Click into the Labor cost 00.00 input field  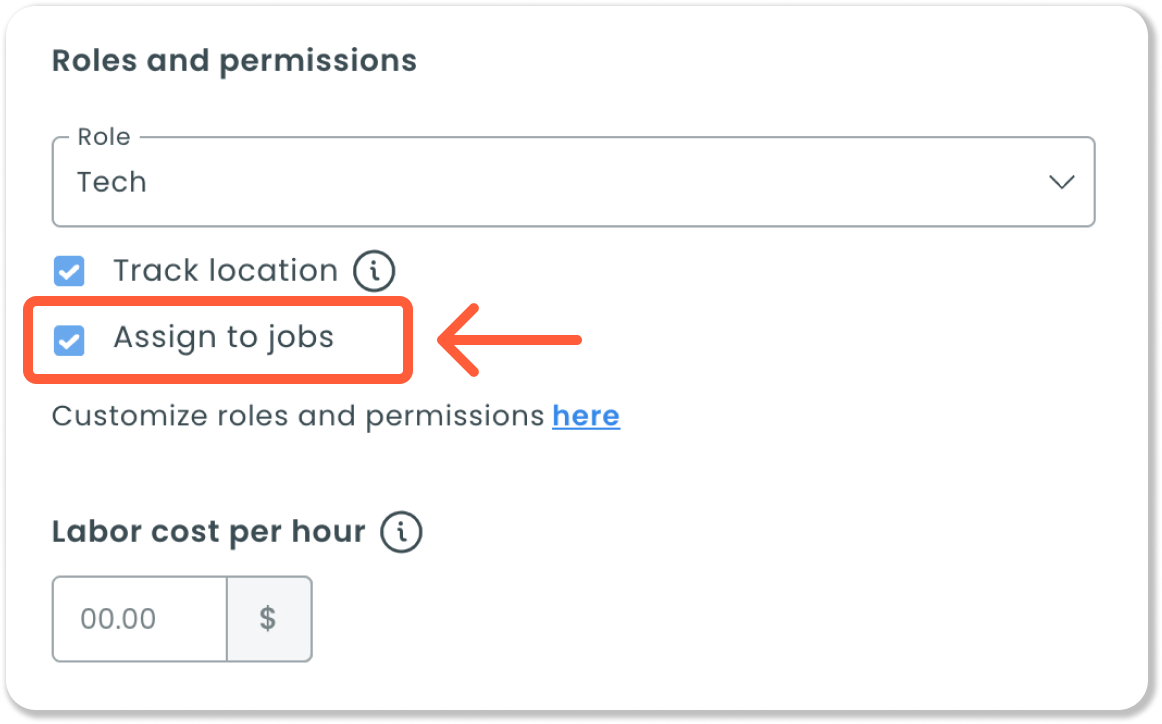(139, 619)
